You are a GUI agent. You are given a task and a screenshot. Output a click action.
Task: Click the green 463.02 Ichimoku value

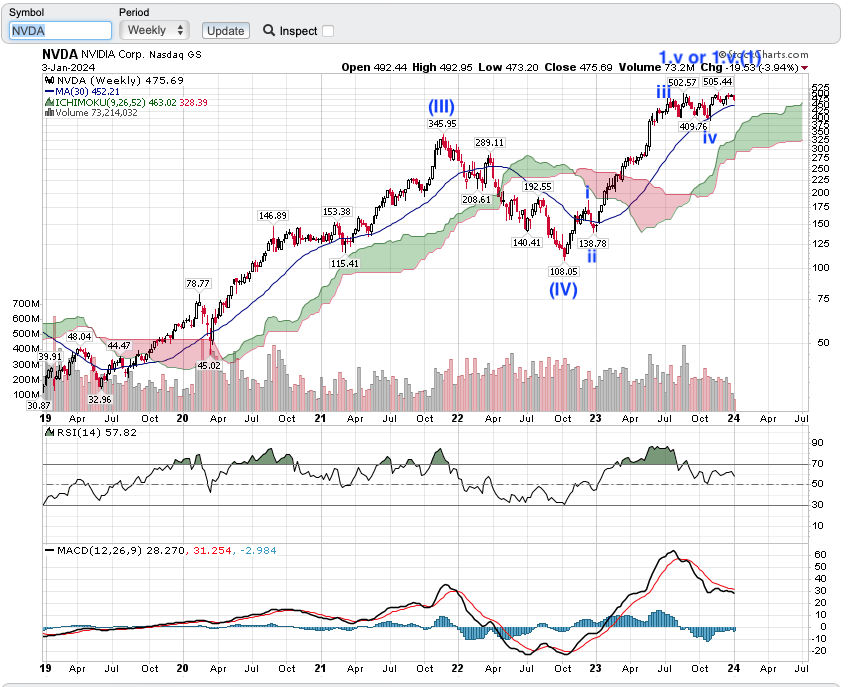[162, 102]
